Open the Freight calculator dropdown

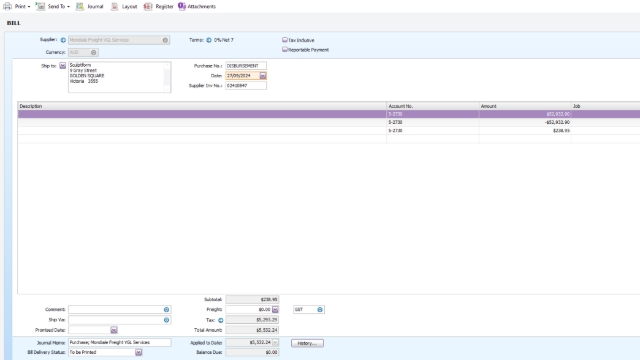(275, 310)
